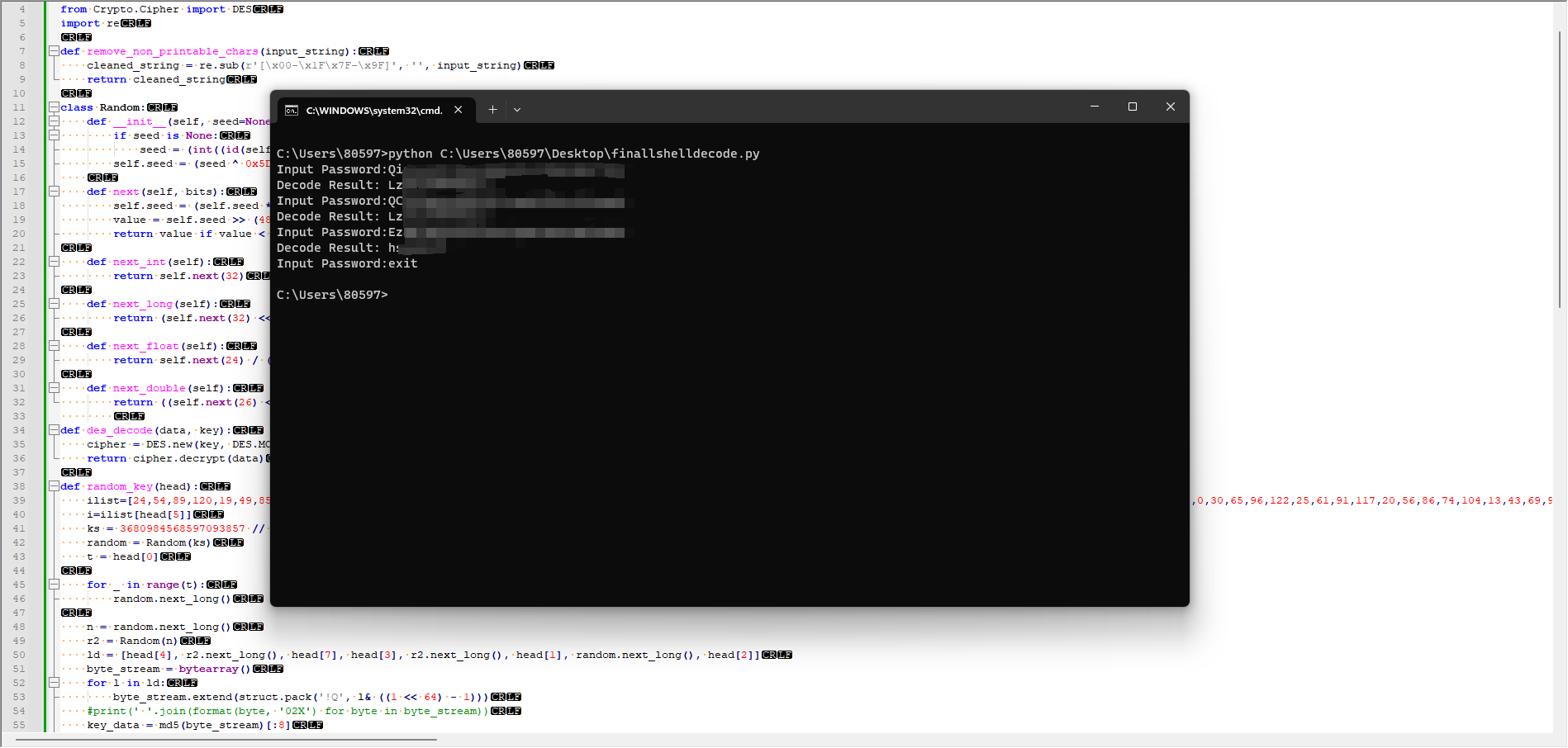The width and height of the screenshot is (1568, 748).
Task: Collapse the 'if seed is None' fold
Action: tap(53, 135)
